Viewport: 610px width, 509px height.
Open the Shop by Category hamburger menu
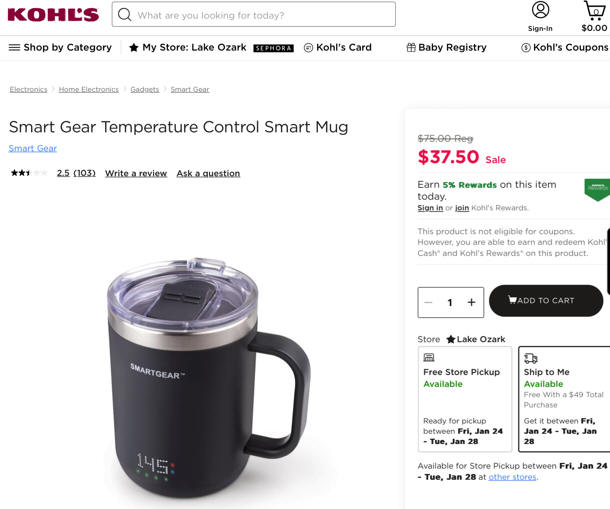(x=14, y=47)
